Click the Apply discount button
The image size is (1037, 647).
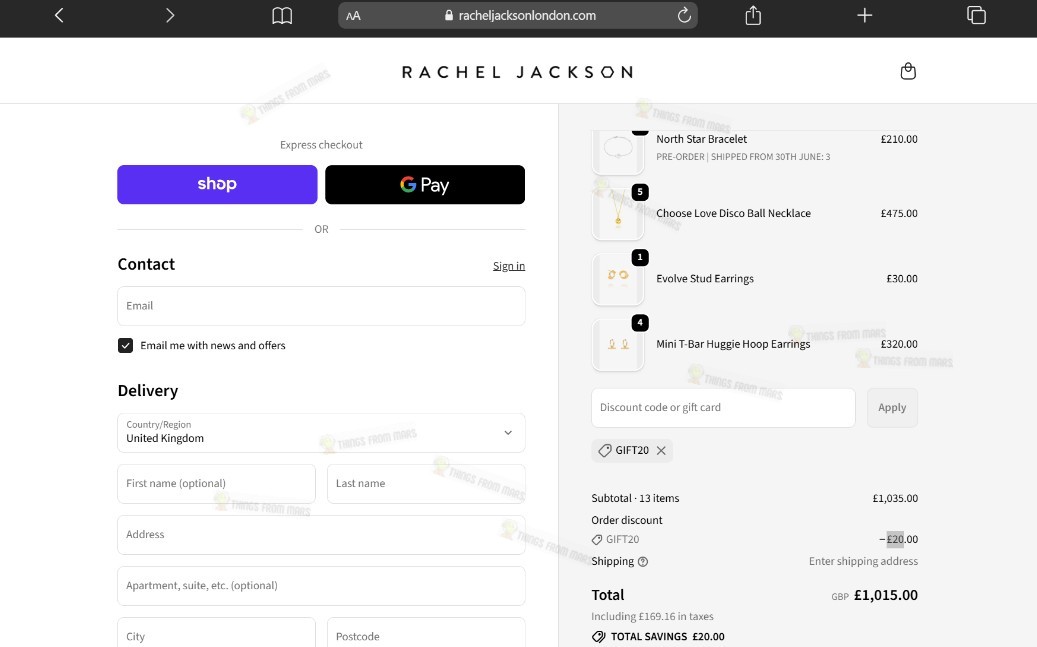(x=892, y=408)
